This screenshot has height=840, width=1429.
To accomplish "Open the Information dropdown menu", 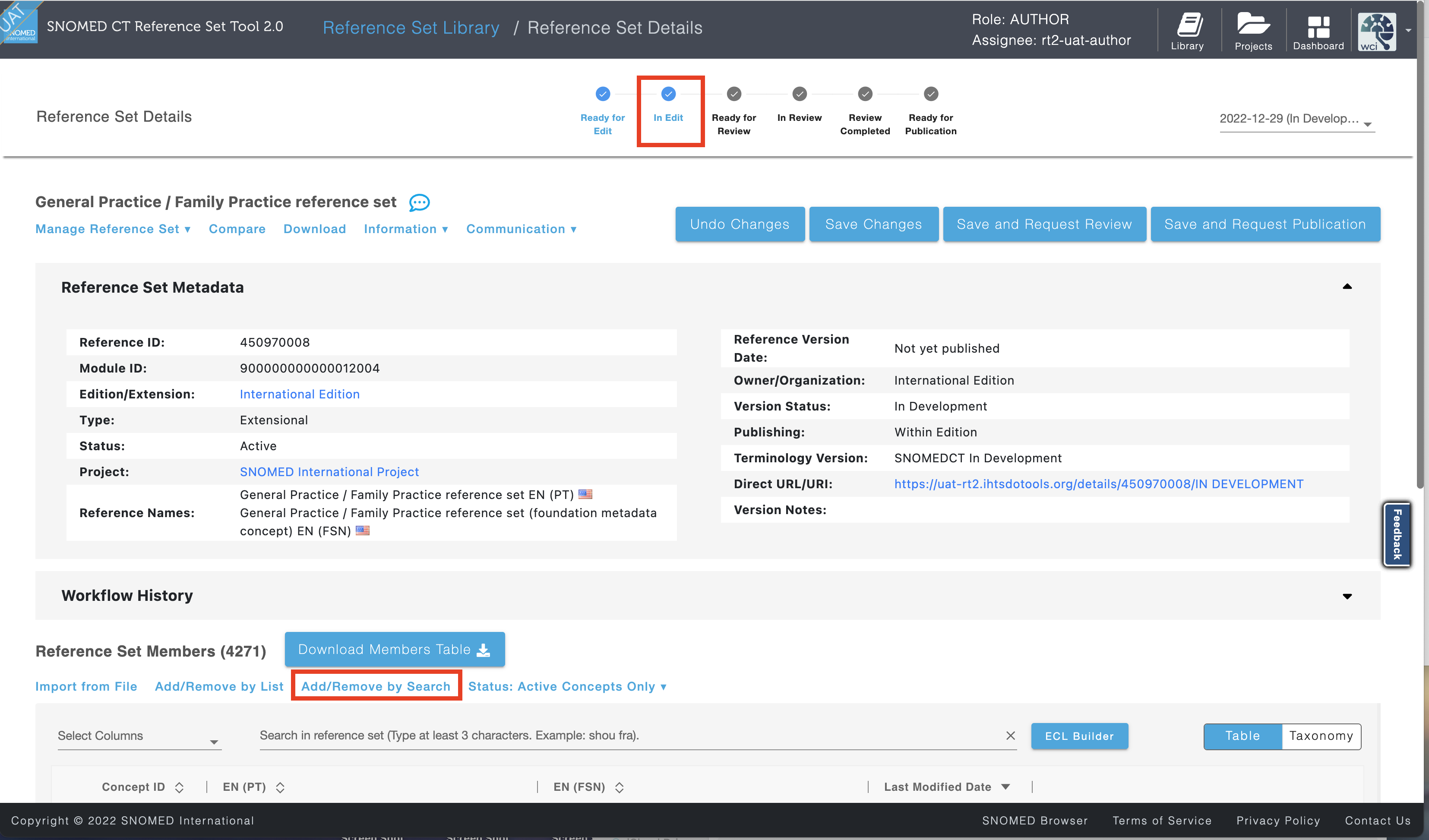I will (x=406, y=229).
